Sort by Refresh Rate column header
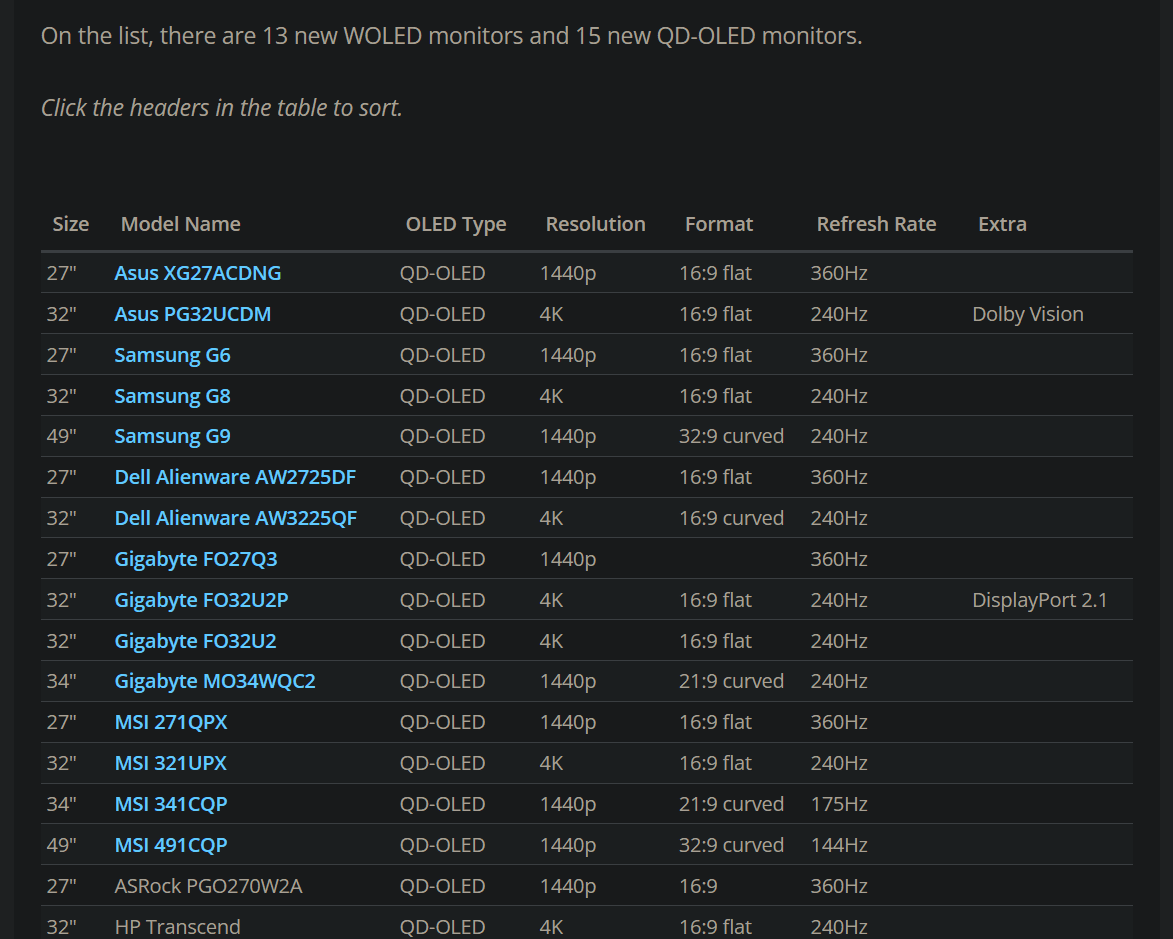Image resolution: width=1173 pixels, height=939 pixels. pyautogui.click(x=876, y=224)
